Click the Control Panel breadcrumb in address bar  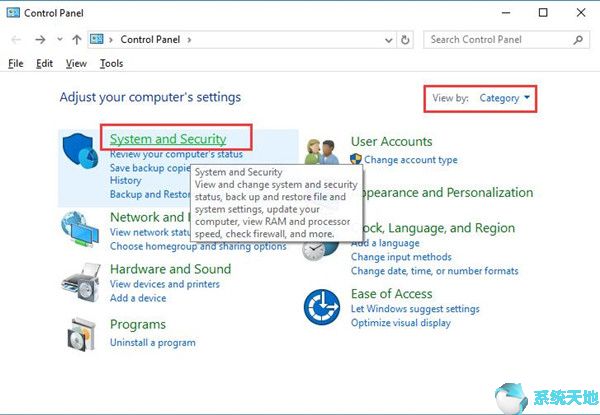point(150,39)
